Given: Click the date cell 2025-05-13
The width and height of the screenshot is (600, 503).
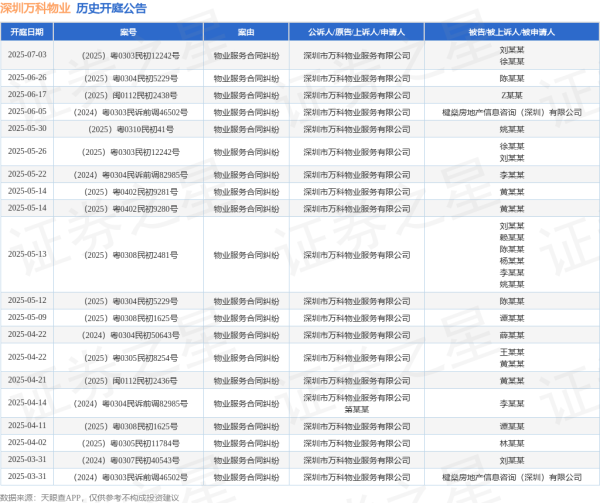Looking at the screenshot, I should (27, 254).
